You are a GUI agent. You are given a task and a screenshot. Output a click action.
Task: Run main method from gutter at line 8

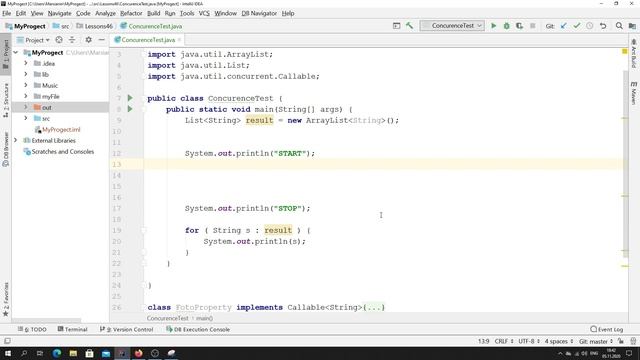(130, 109)
